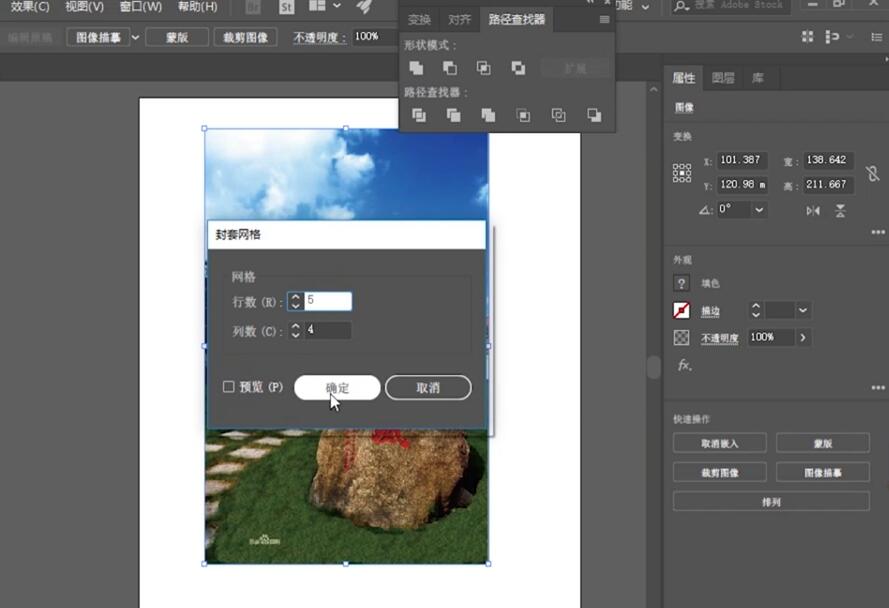889x608 pixels.
Task: Open the 窗口(W) menu
Action: (140, 7)
